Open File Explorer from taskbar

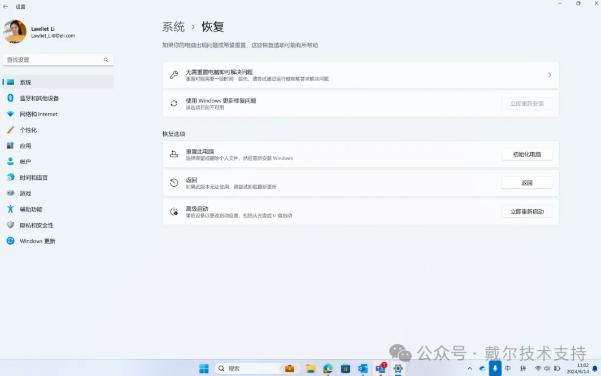[x=310, y=368]
